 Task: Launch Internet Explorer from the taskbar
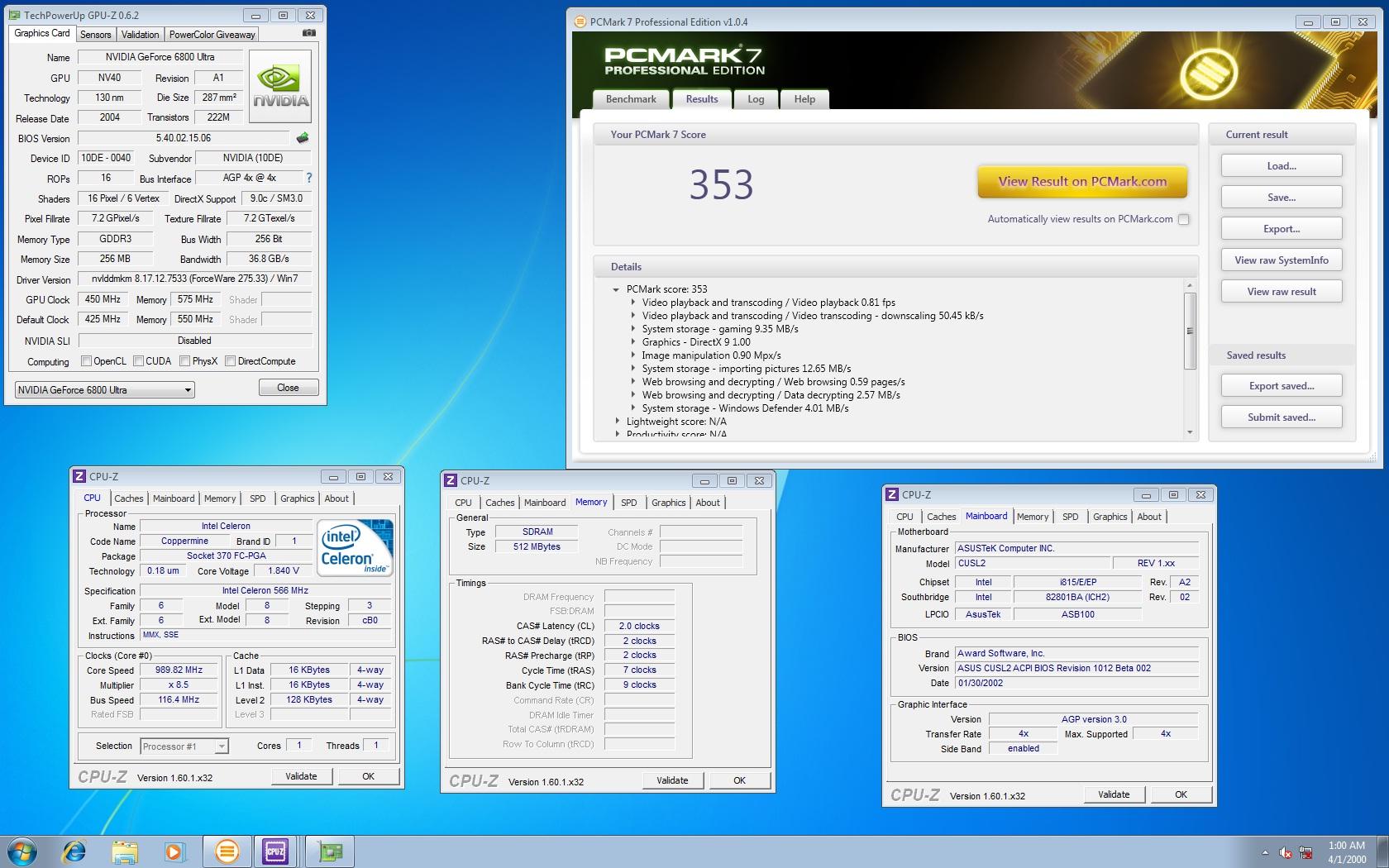[74, 851]
